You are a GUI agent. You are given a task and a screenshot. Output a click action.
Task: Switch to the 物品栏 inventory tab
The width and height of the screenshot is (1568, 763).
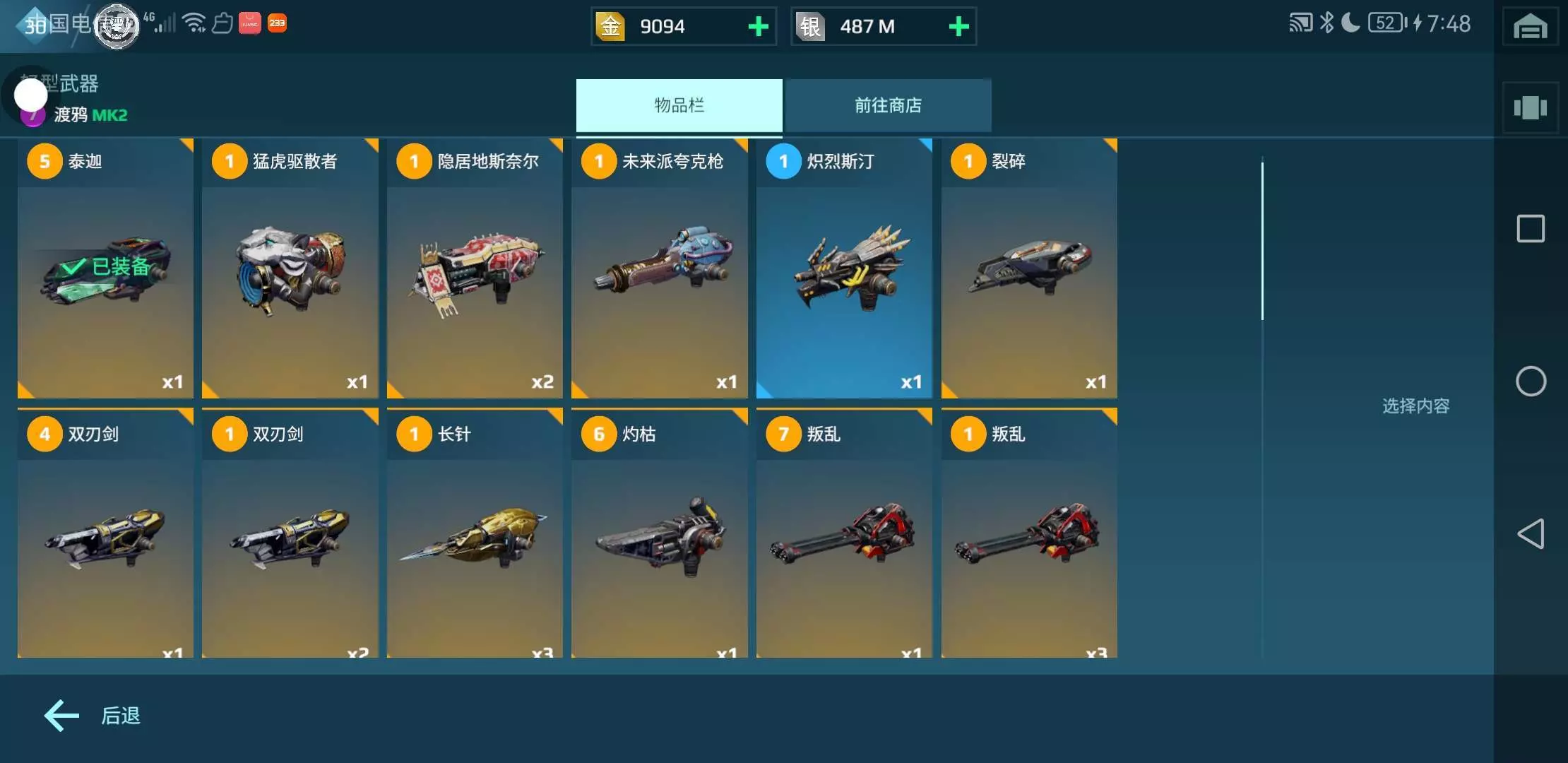click(679, 106)
